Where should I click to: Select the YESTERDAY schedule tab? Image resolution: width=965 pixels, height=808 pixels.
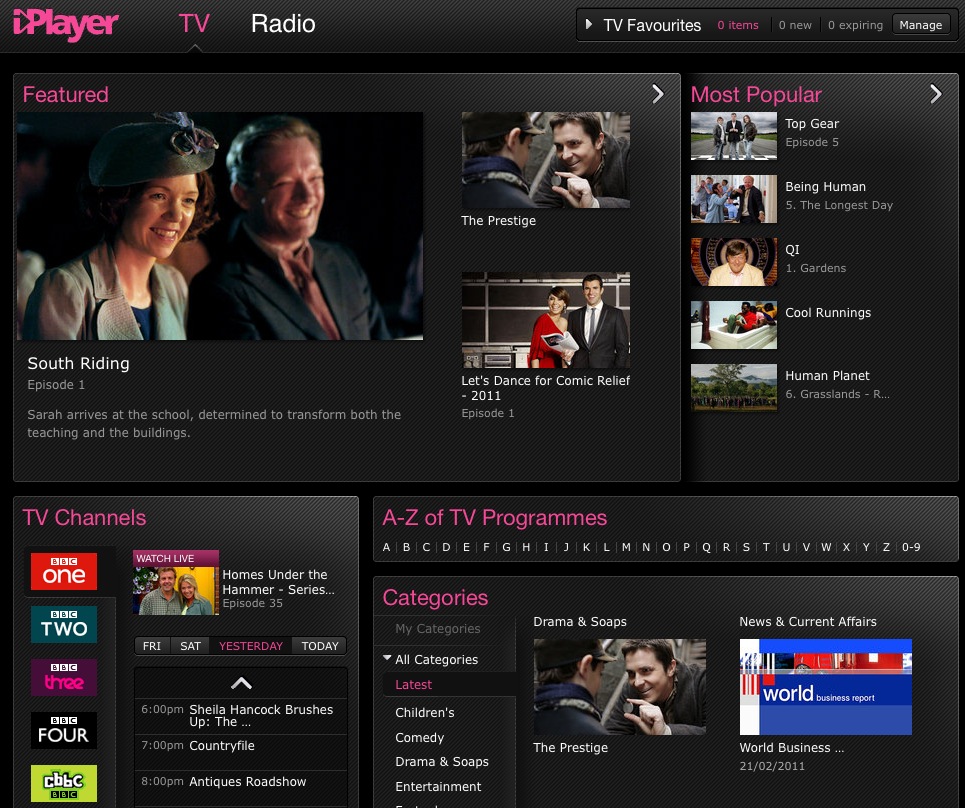click(251, 646)
